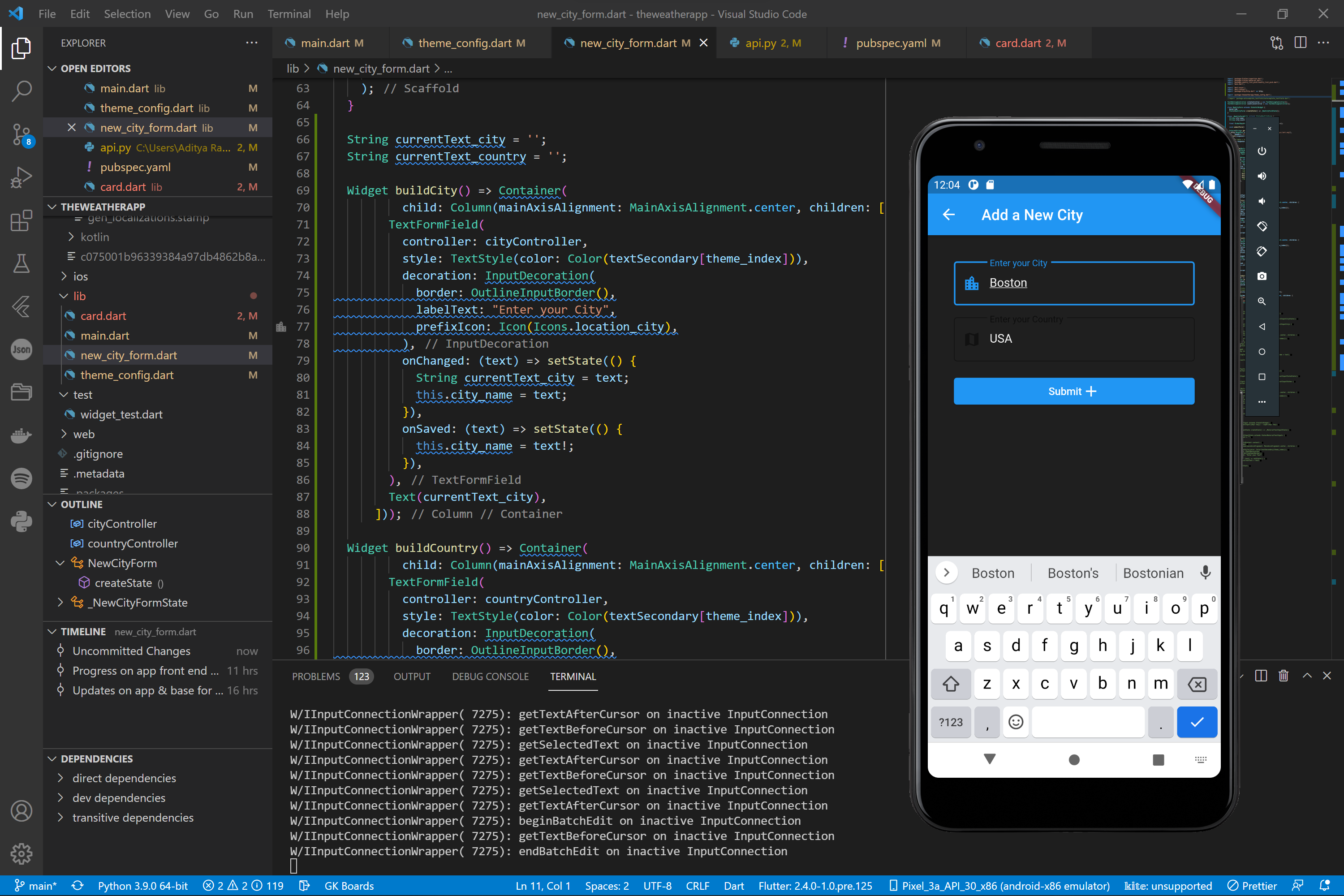Take emulator screenshot with camera icon
The image size is (1344, 896).
[1262, 276]
